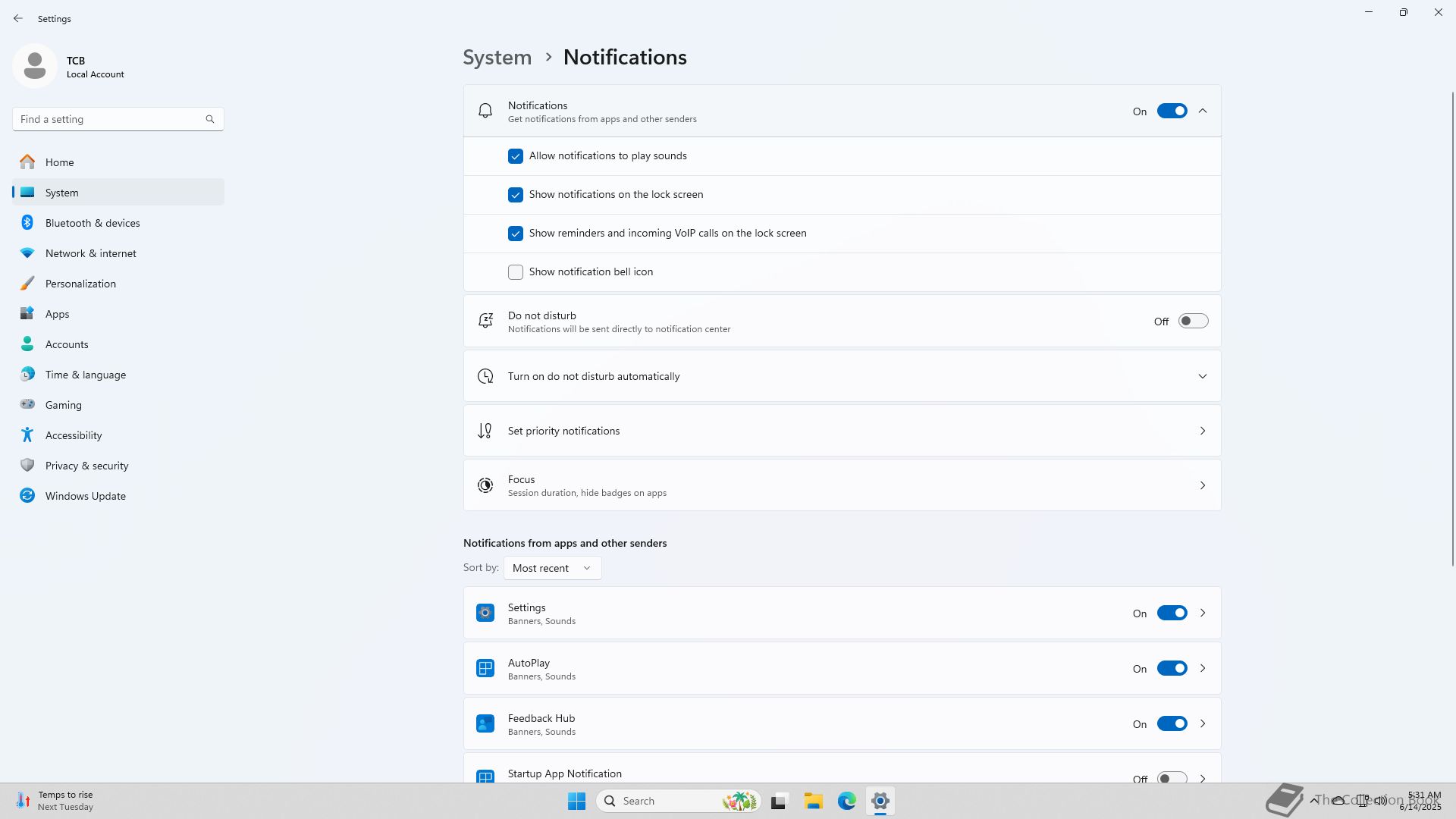
Task: Open Bluetooth & devices settings
Action: (x=93, y=223)
